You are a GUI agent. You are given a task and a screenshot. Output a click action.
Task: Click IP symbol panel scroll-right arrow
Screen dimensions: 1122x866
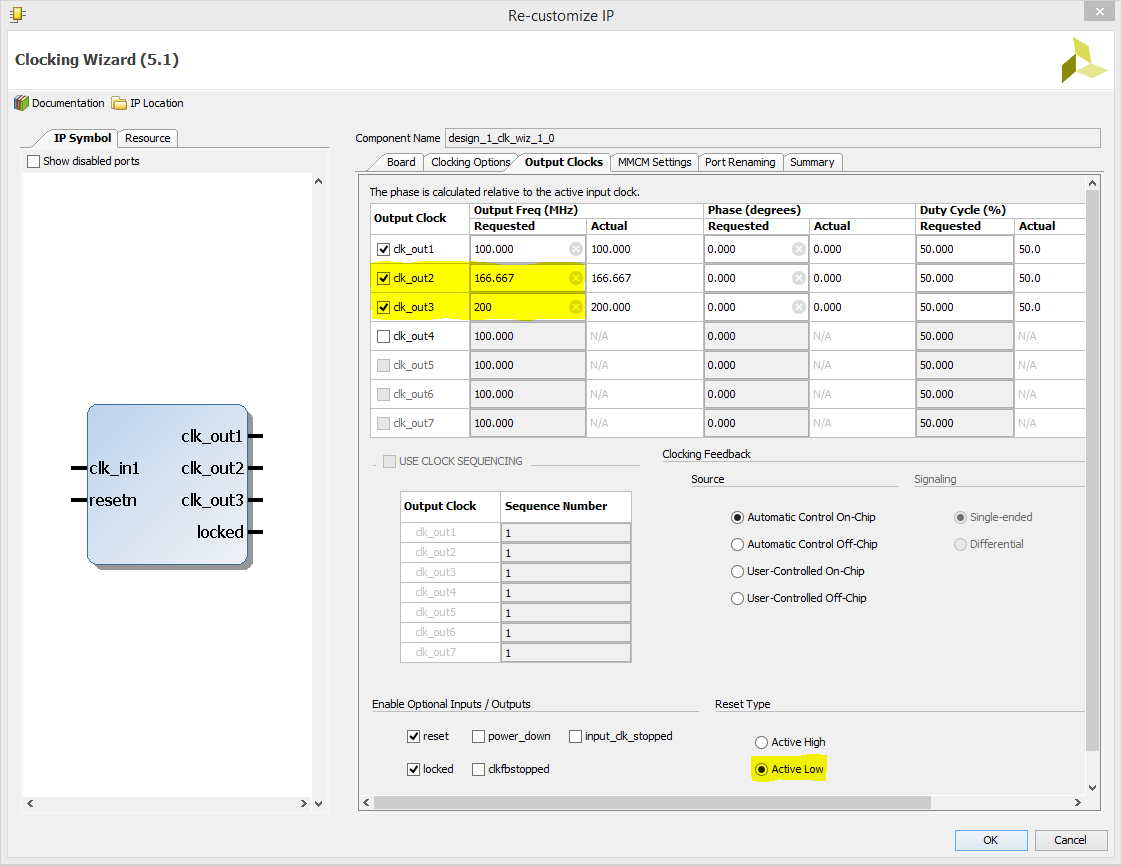[x=303, y=804]
